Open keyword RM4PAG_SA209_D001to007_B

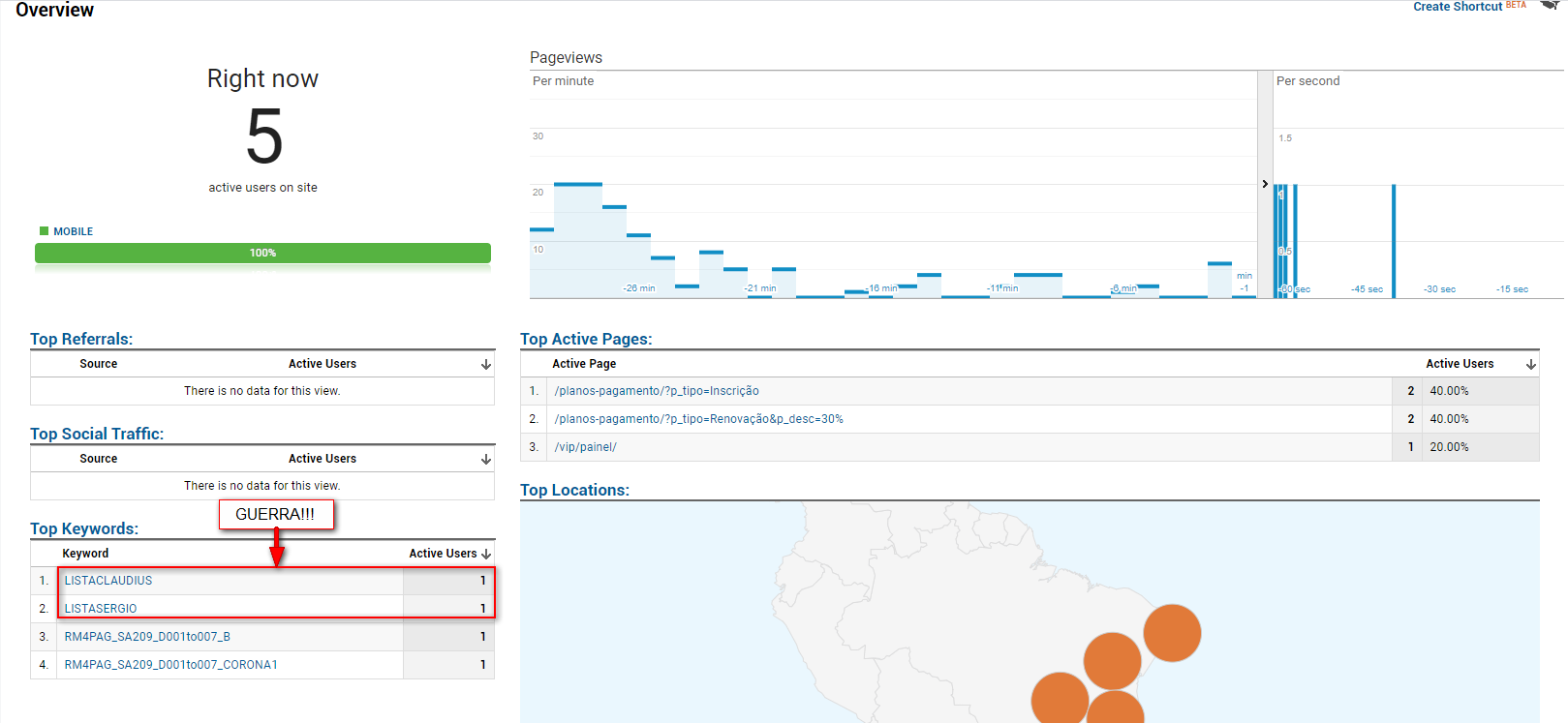coord(147,637)
